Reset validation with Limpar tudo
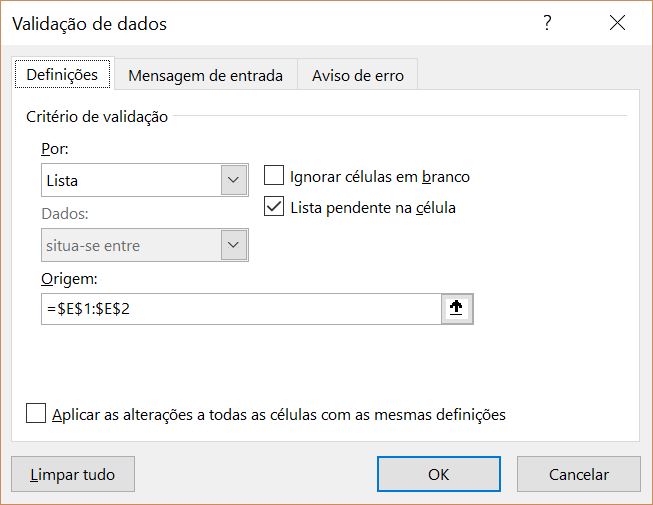The image size is (653, 505). coord(73,474)
